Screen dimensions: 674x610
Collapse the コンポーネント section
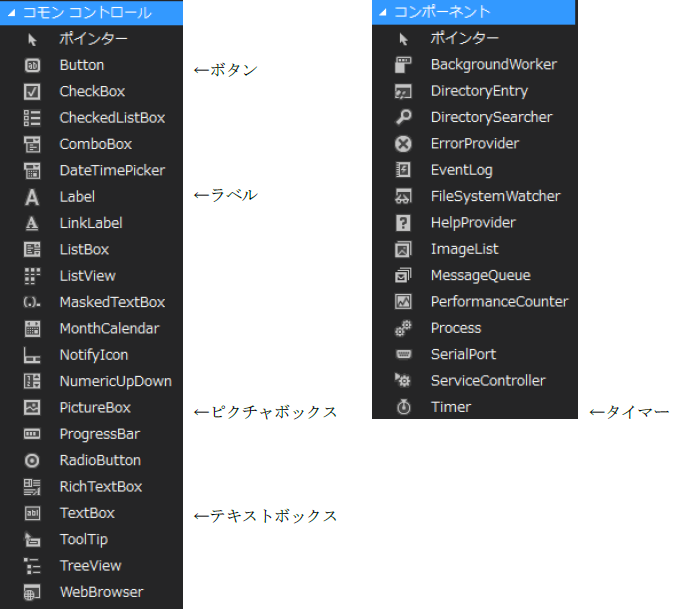click(x=383, y=12)
